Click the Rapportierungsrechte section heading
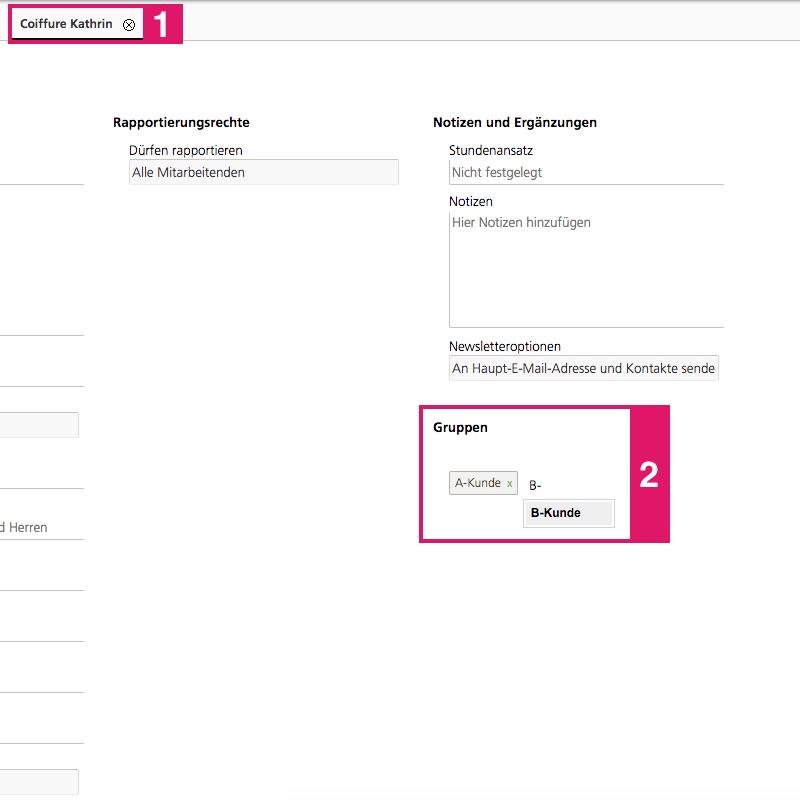The width and height of the screenshot is (800, 800). pyautogui.click(x=181, y=122)
